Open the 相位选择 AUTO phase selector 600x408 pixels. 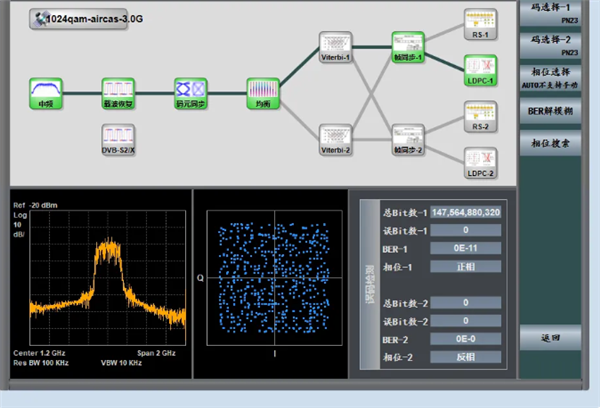(558, 78)
